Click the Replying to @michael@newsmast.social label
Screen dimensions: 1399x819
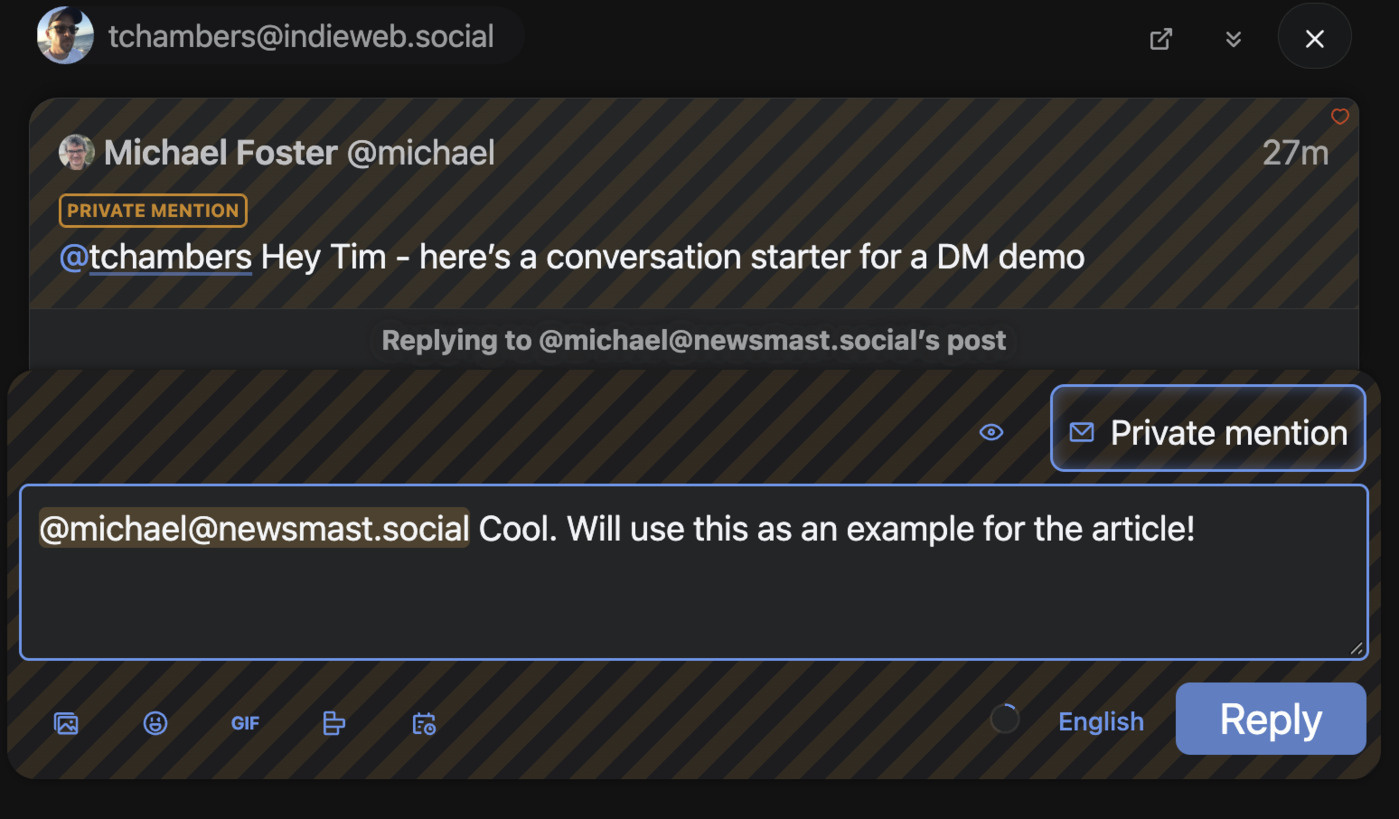694,340
